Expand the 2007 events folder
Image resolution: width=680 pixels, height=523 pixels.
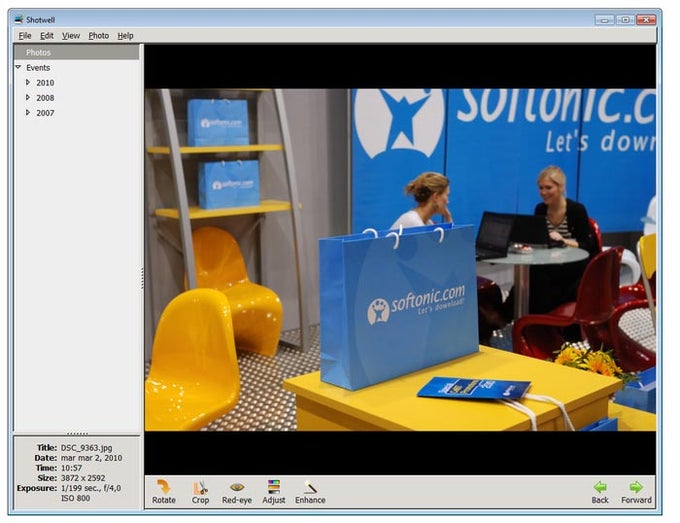28,113
